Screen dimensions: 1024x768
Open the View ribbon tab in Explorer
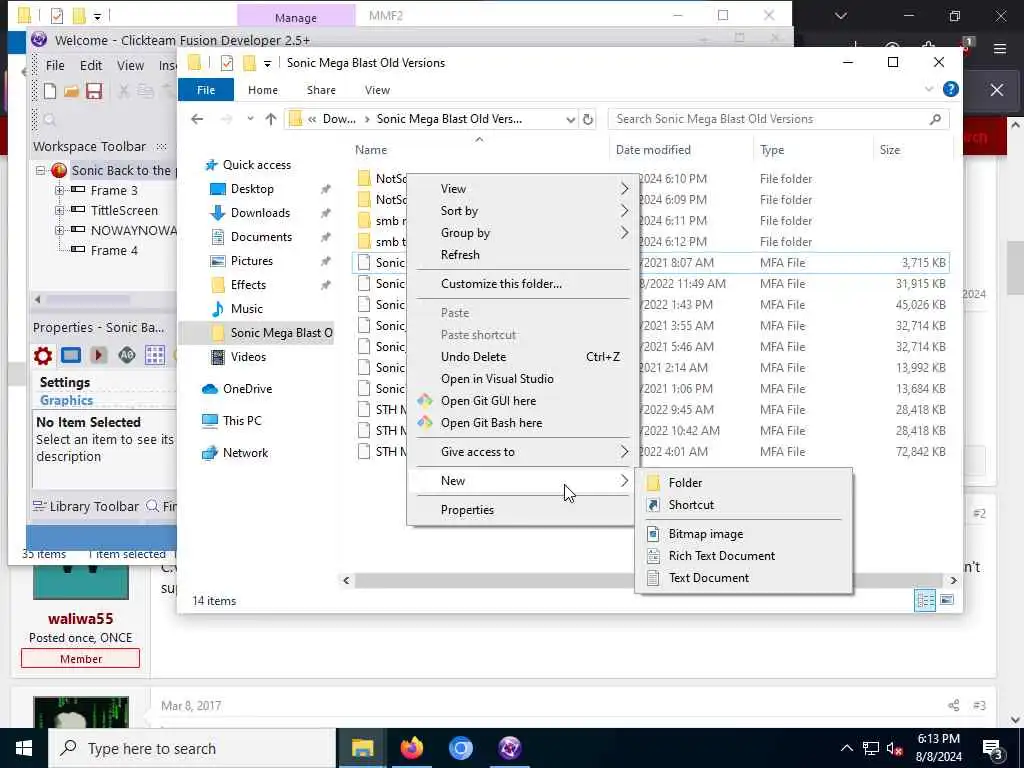pyautogui.click(x=377, y=90)
